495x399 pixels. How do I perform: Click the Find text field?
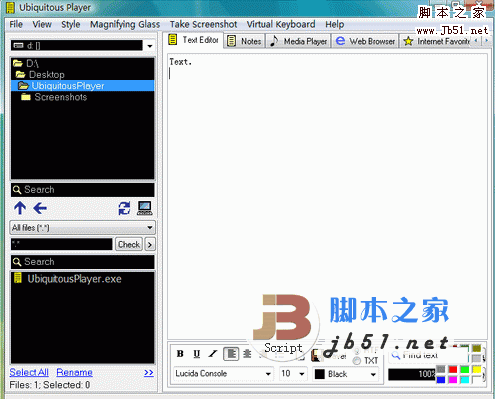[428, 355]
